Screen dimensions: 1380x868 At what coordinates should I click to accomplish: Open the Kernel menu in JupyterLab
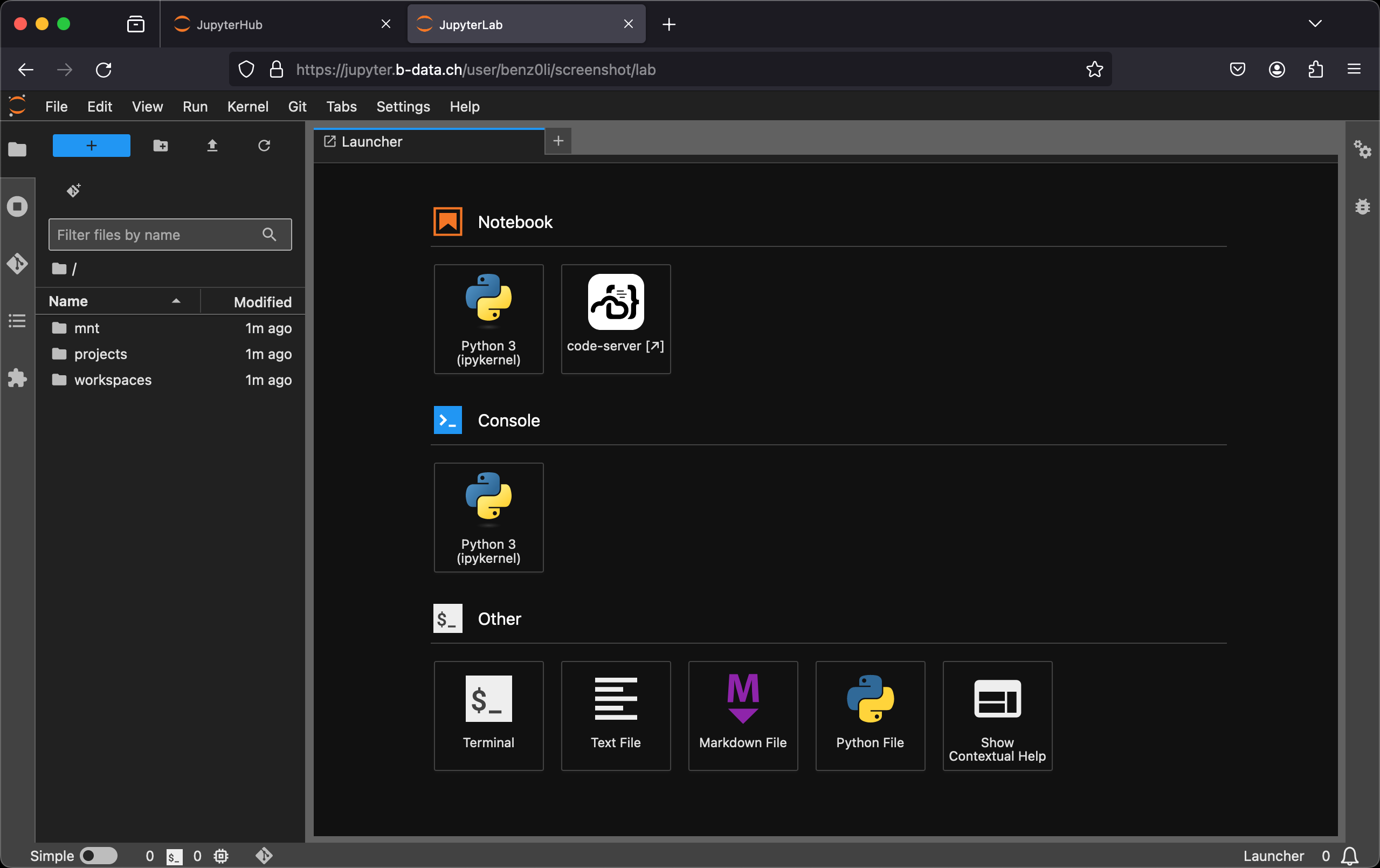247,107
